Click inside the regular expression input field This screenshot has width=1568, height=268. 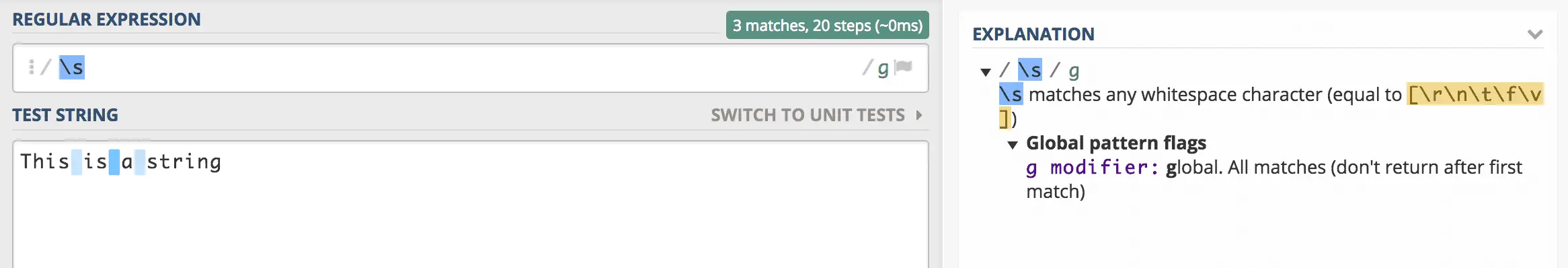pos(471,67)
